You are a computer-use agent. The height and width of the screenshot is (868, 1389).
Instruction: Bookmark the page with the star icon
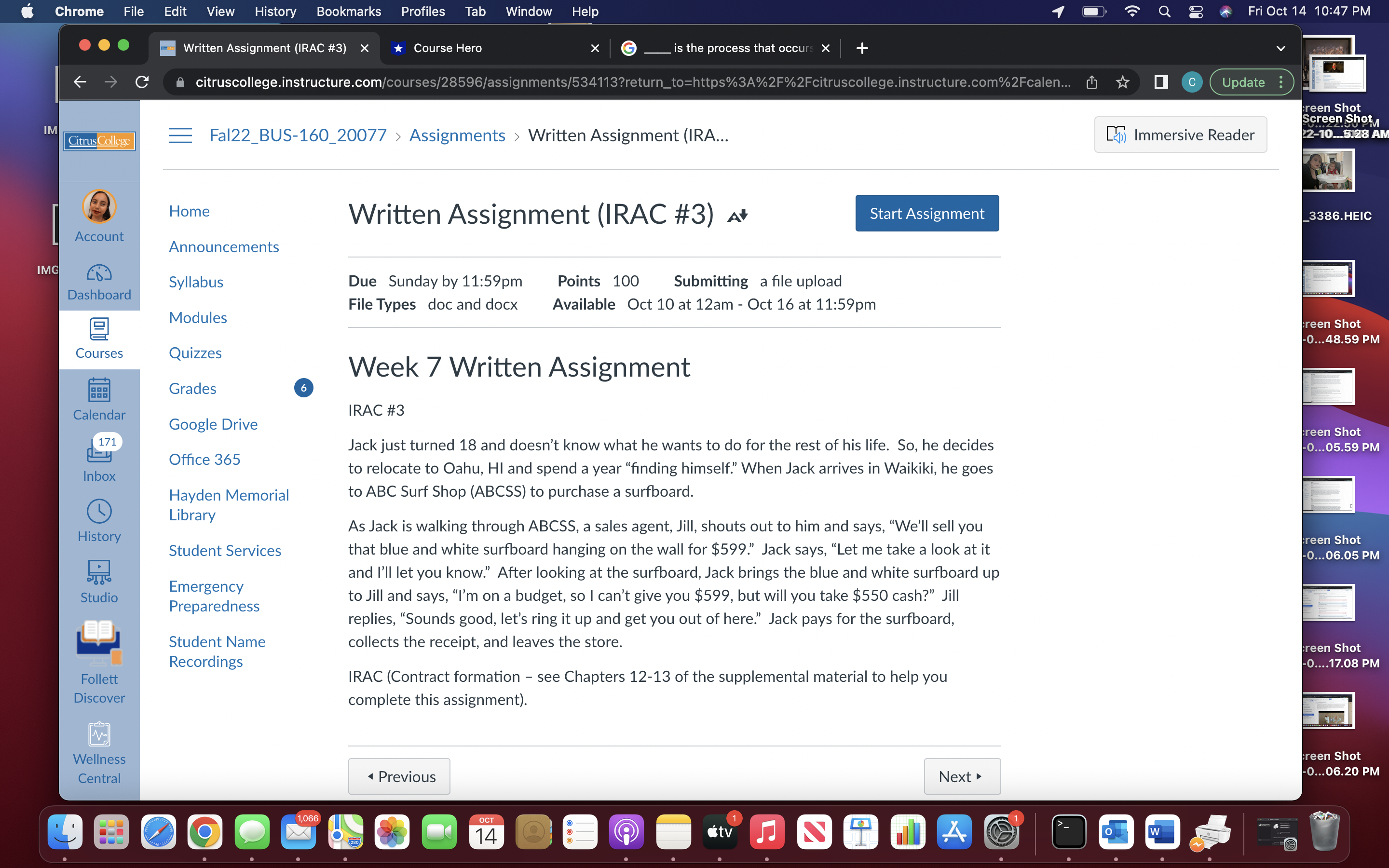pyautogui.click(x=1122, y=81)
